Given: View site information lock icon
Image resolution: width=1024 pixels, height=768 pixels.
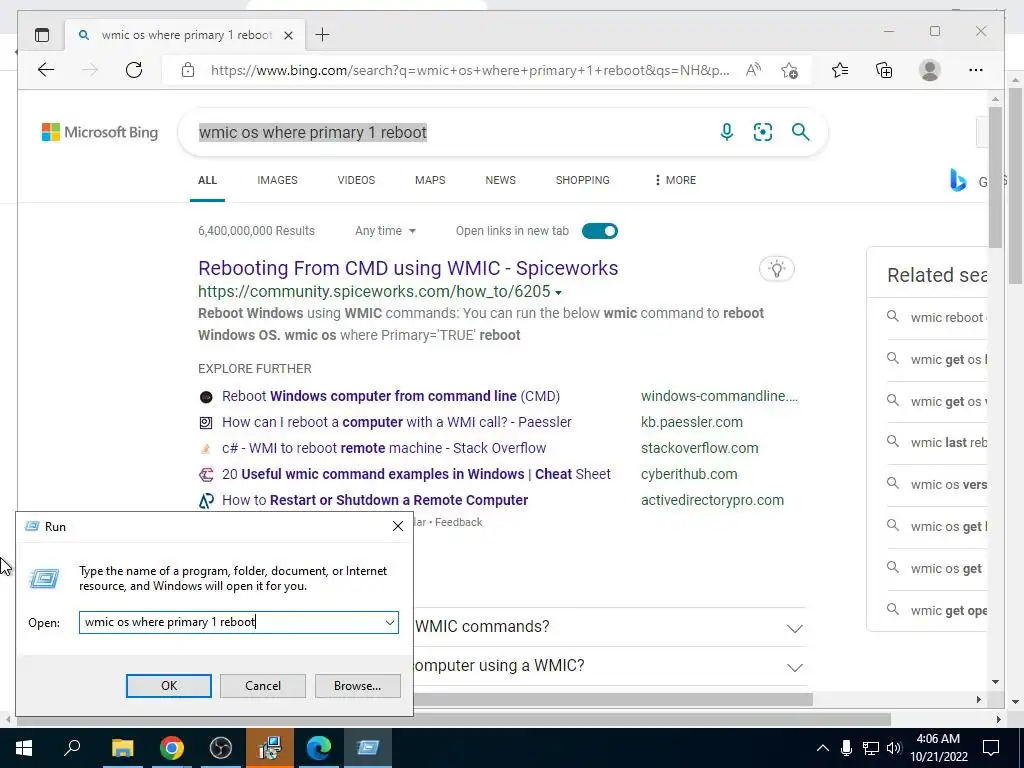Looking at the screenshot, I should coord(188,70).
